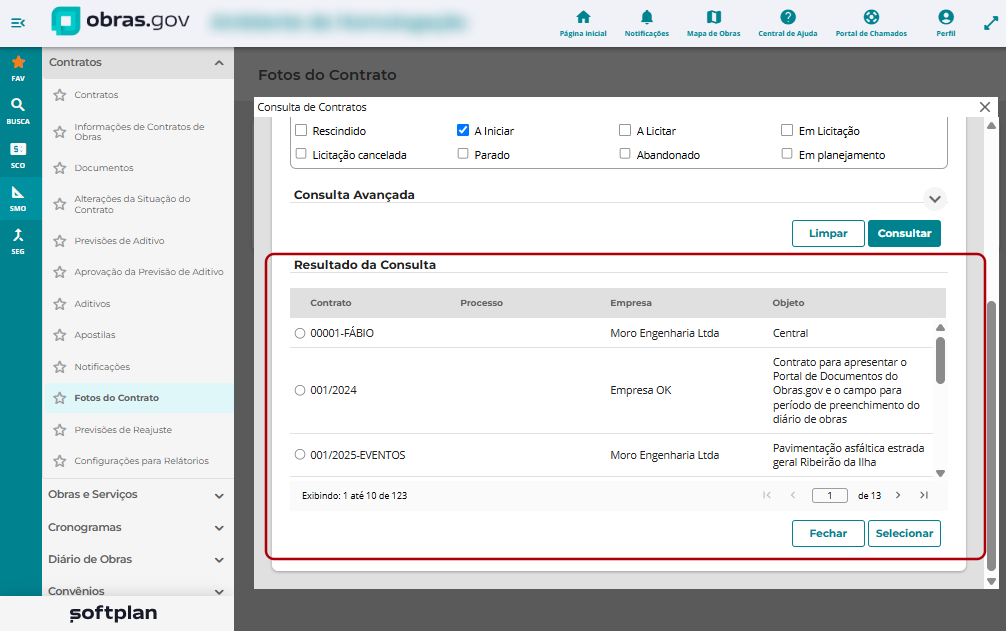This screenshot has width=1006, height=631.
Task: Click the page number input field
Action: tap(830, 495)
